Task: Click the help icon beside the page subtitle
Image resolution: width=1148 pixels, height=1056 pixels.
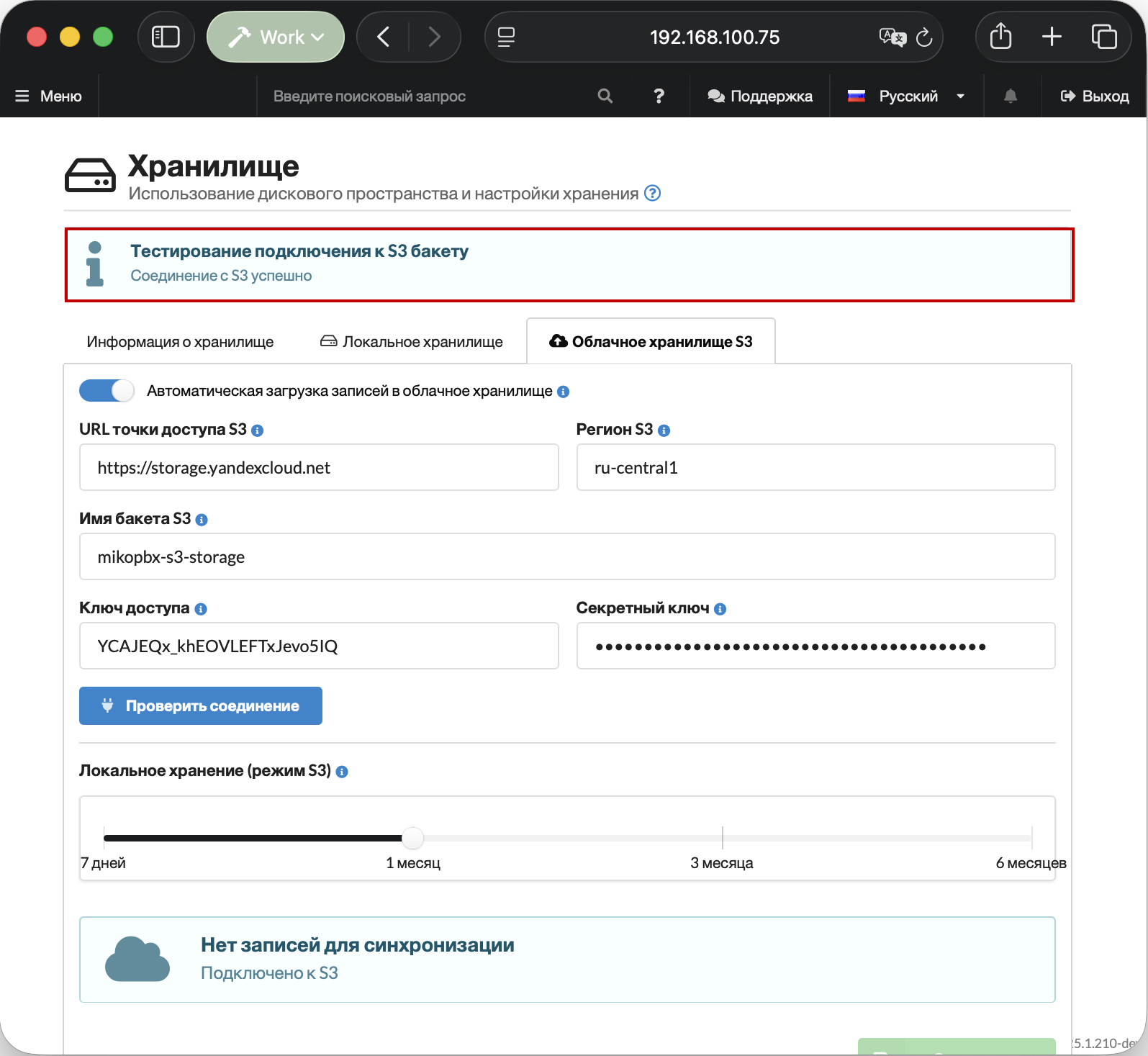Action: click(652, 193)
